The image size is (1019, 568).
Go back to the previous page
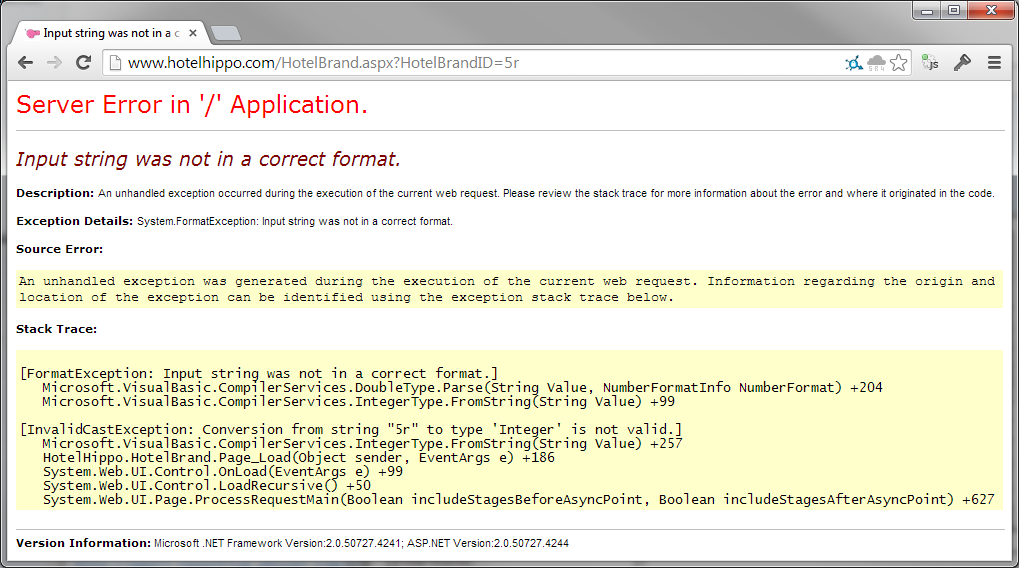tap(25, 62)
